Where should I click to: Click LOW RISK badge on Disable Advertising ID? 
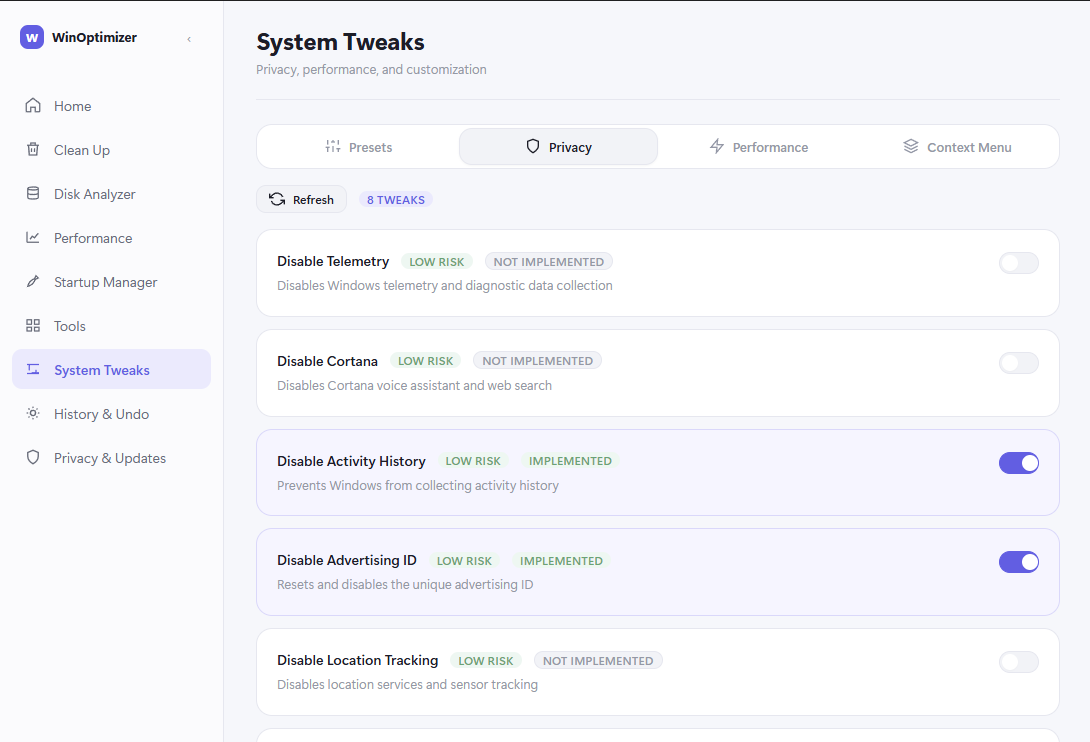coord(464,560)
